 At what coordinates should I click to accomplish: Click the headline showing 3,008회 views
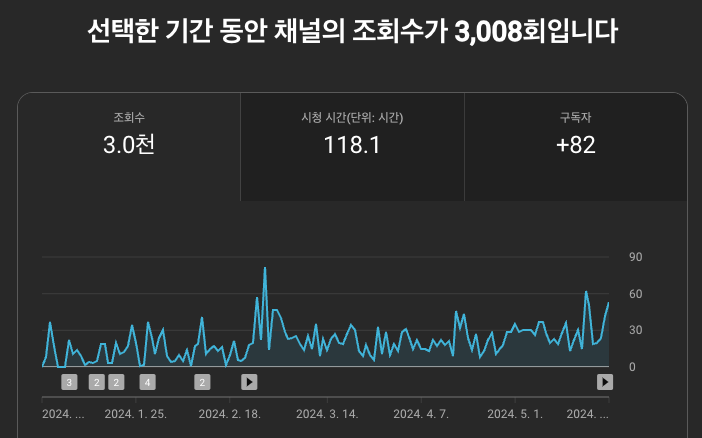[352, 31]
